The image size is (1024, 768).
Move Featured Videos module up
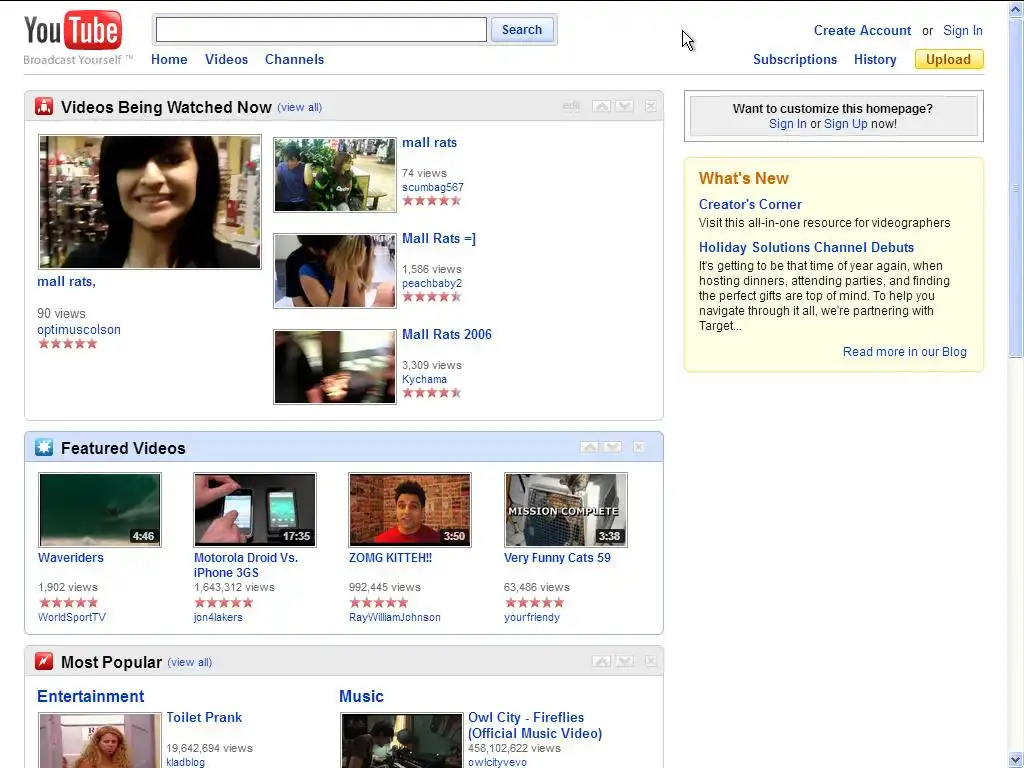click(x=589, y=447)
